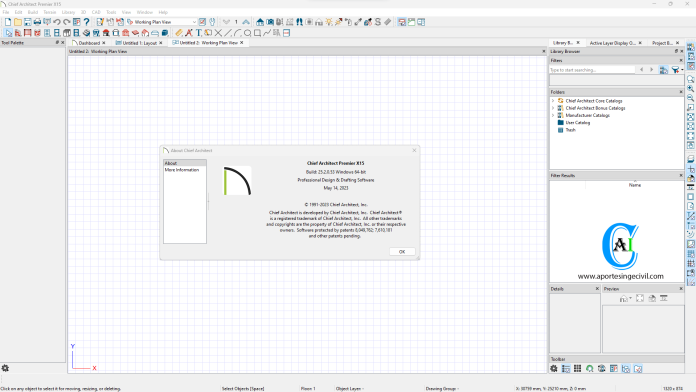Select the red roof tool icon
The height and width of the screenshot is (392, 696).
(106, 33)
